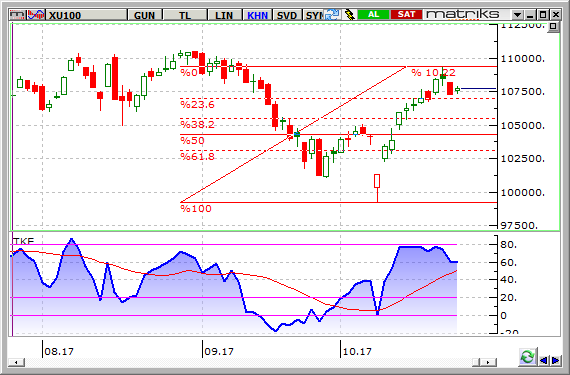Click the 80 level on TKE axis
570x375 pixels.
pos(509,245)
